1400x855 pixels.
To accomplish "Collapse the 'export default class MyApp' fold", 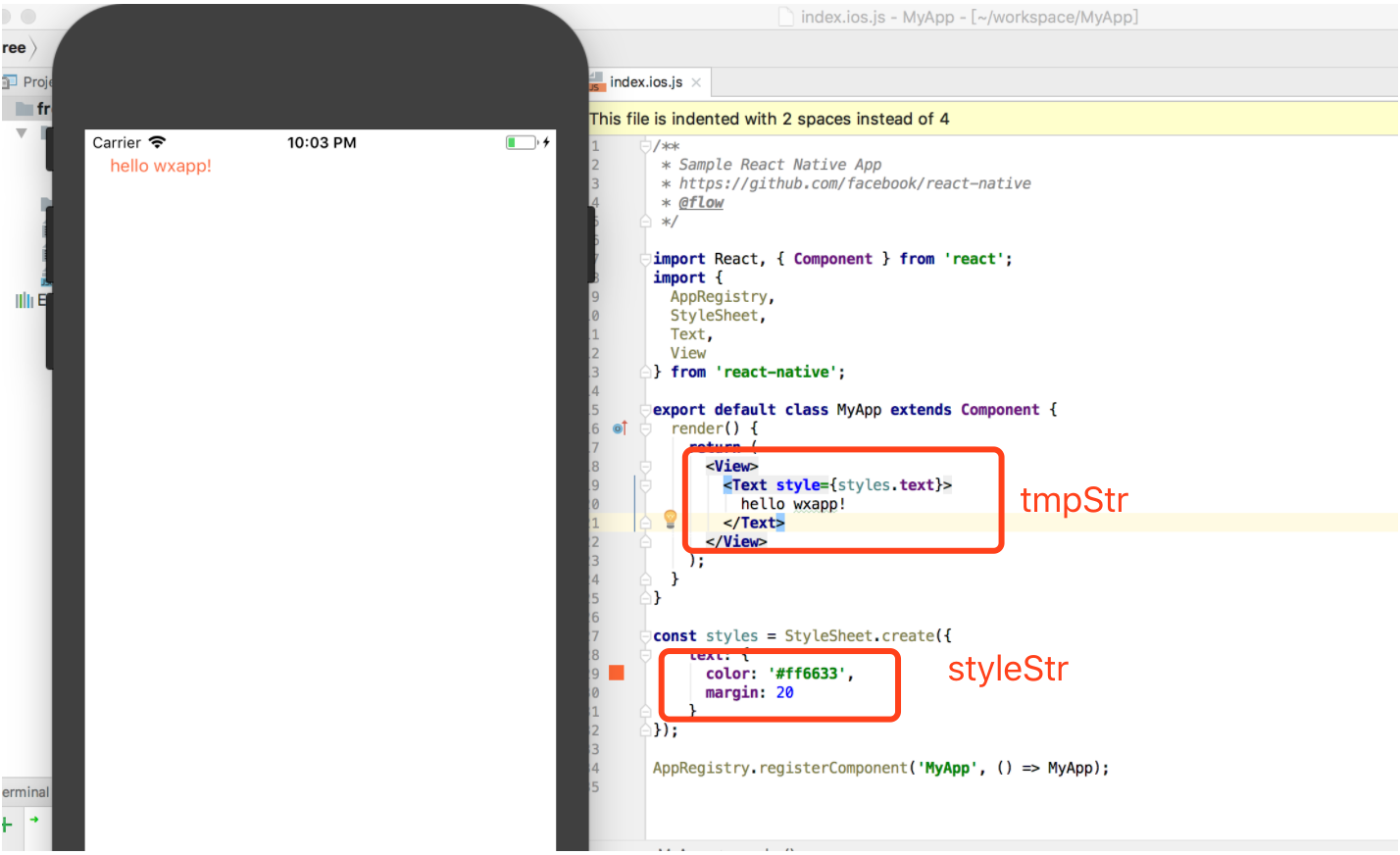I will 645,410.
